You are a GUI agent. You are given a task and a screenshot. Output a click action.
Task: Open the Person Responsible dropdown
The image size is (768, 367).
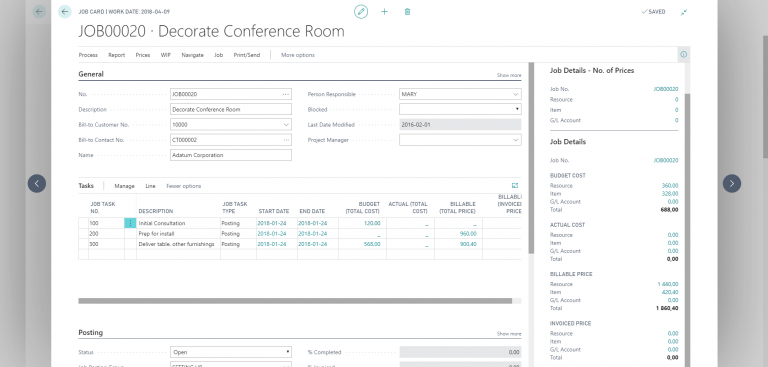point(515,94)
